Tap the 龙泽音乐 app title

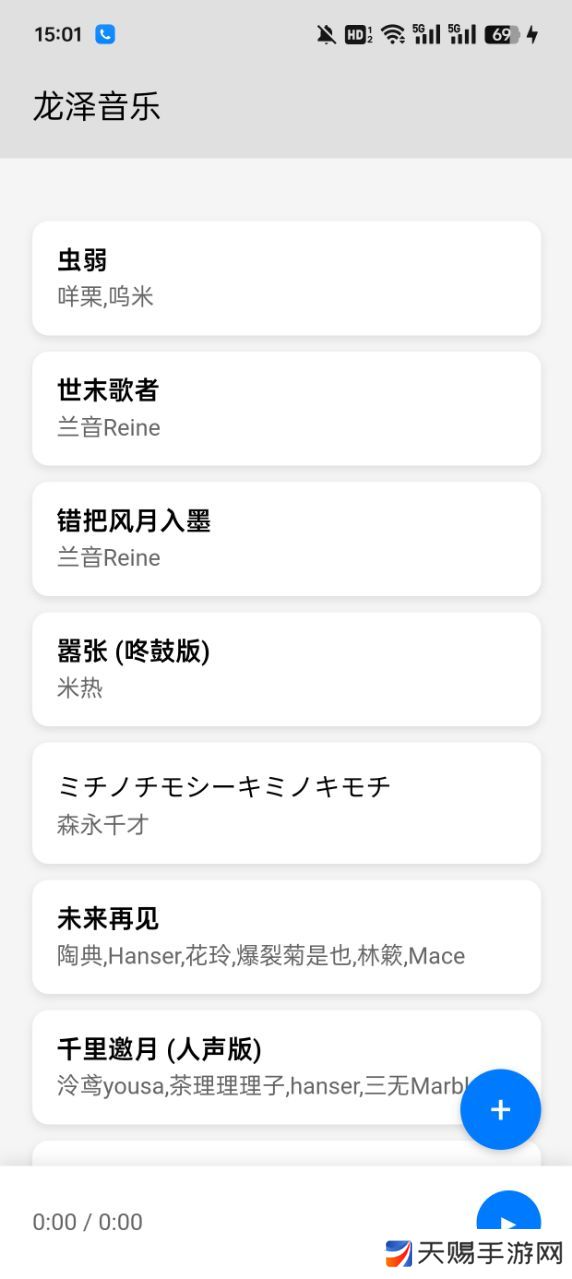tap(97, 106)
